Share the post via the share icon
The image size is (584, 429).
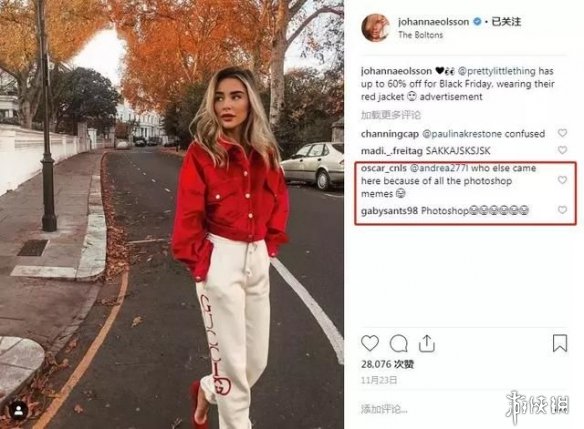(427, 343)
